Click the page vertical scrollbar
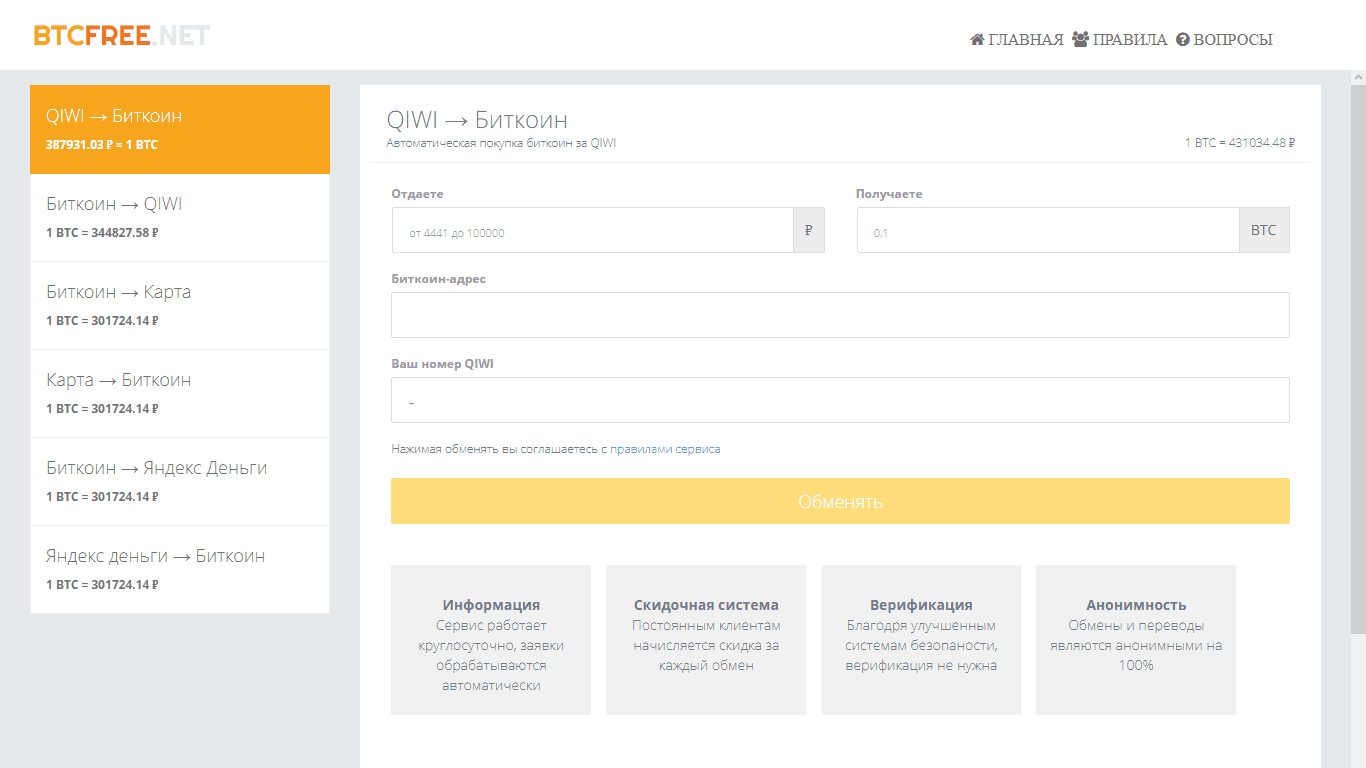 click(1358, 350)
